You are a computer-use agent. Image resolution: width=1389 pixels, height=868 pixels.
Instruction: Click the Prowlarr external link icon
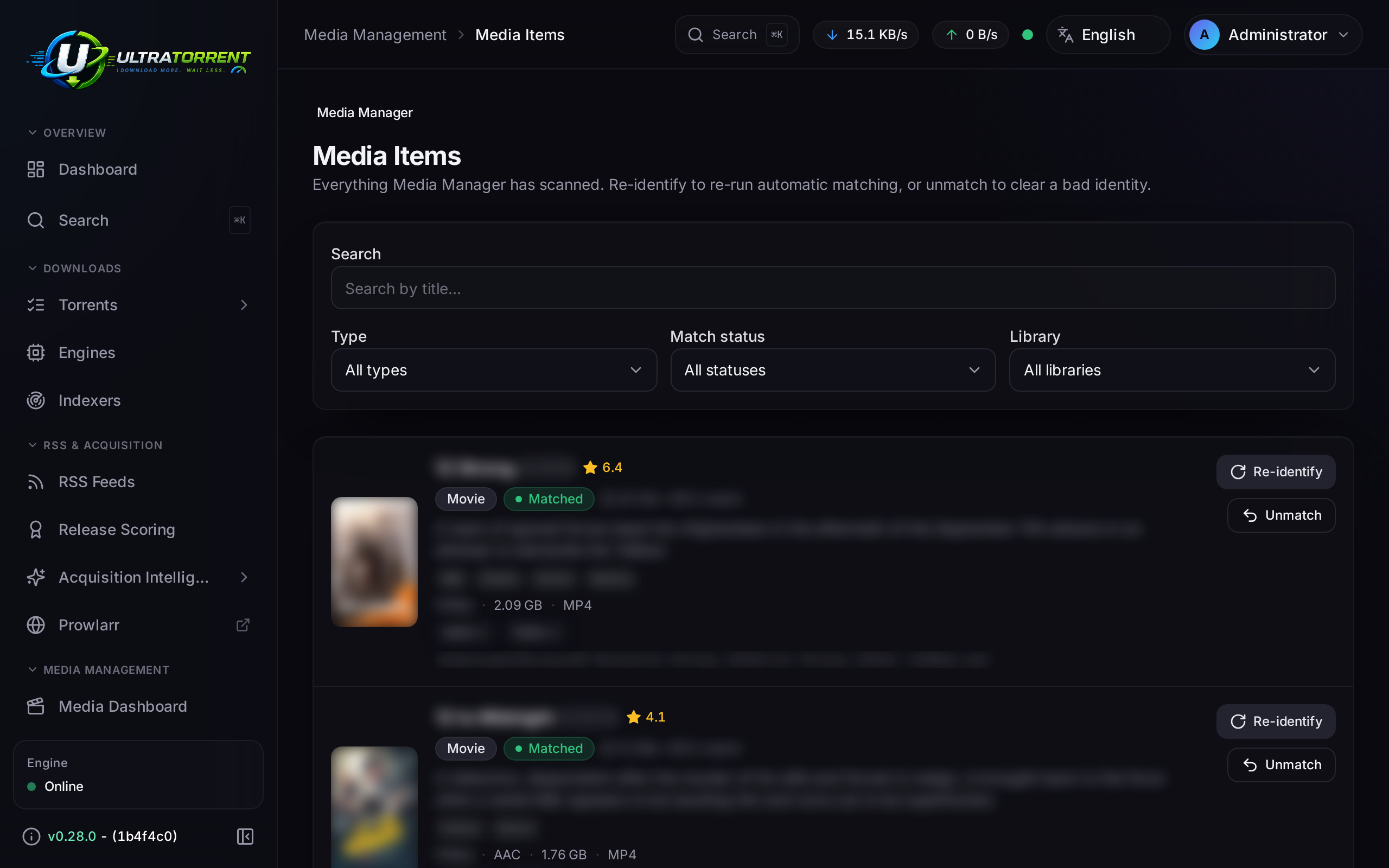(244, 624)
